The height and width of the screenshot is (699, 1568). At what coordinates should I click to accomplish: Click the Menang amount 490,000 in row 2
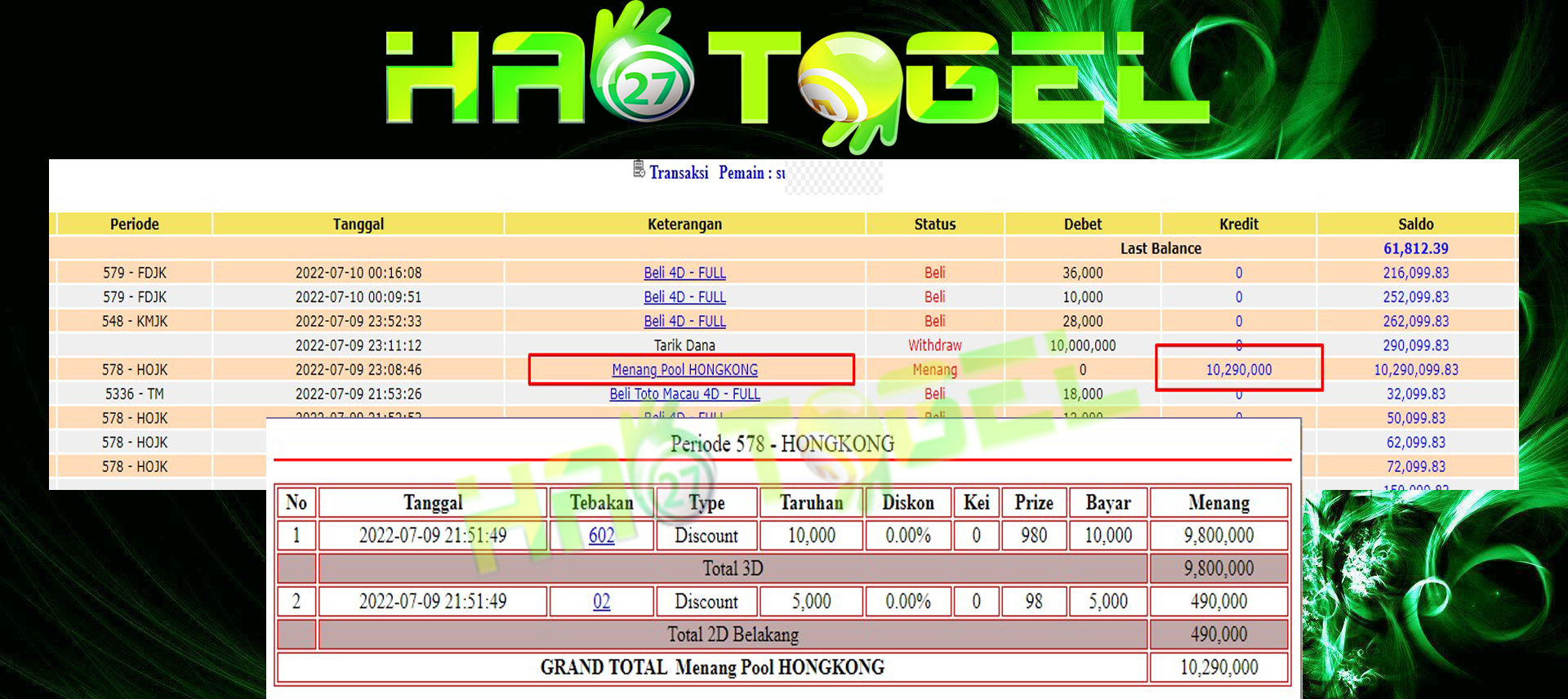pyautogui.click(x=1218, y=602)
